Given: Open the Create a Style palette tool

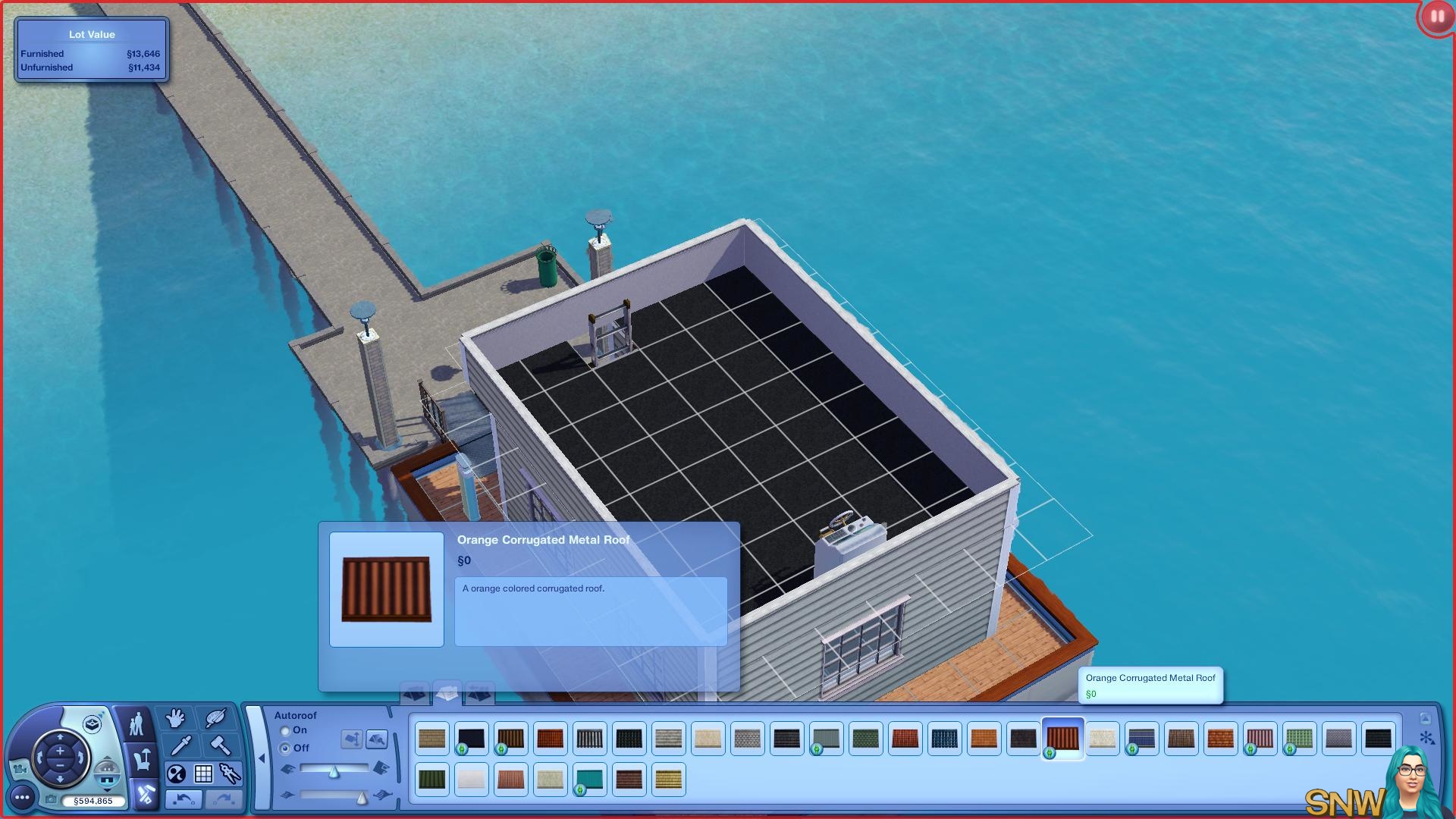Looking at the screenshot, I should (215, 717).
